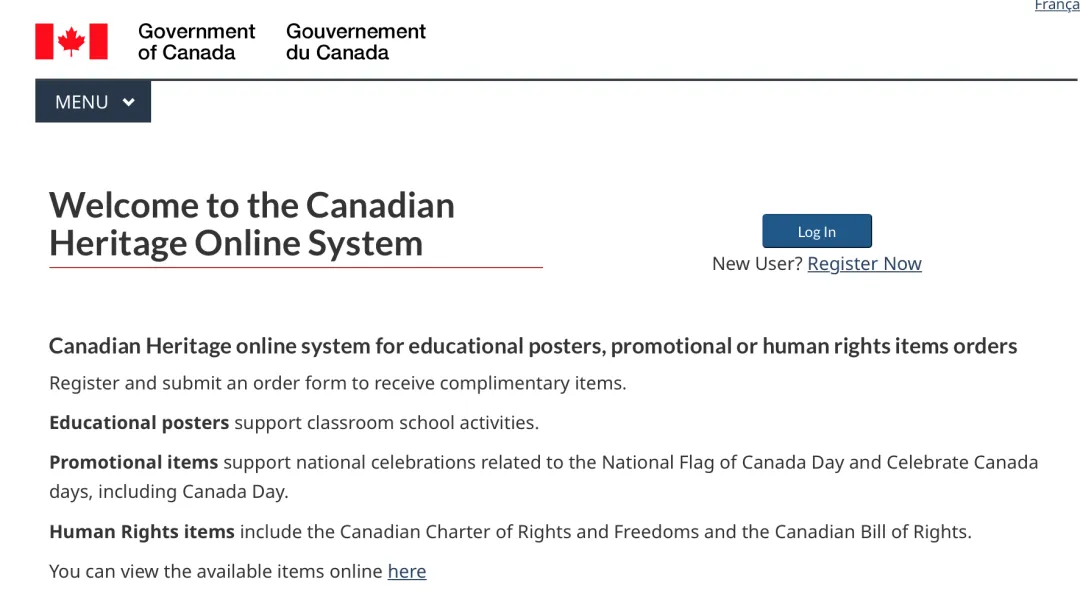Click the 'New User?' text
The width and height of the screenshot is (1080, 607).
[757, 264]
